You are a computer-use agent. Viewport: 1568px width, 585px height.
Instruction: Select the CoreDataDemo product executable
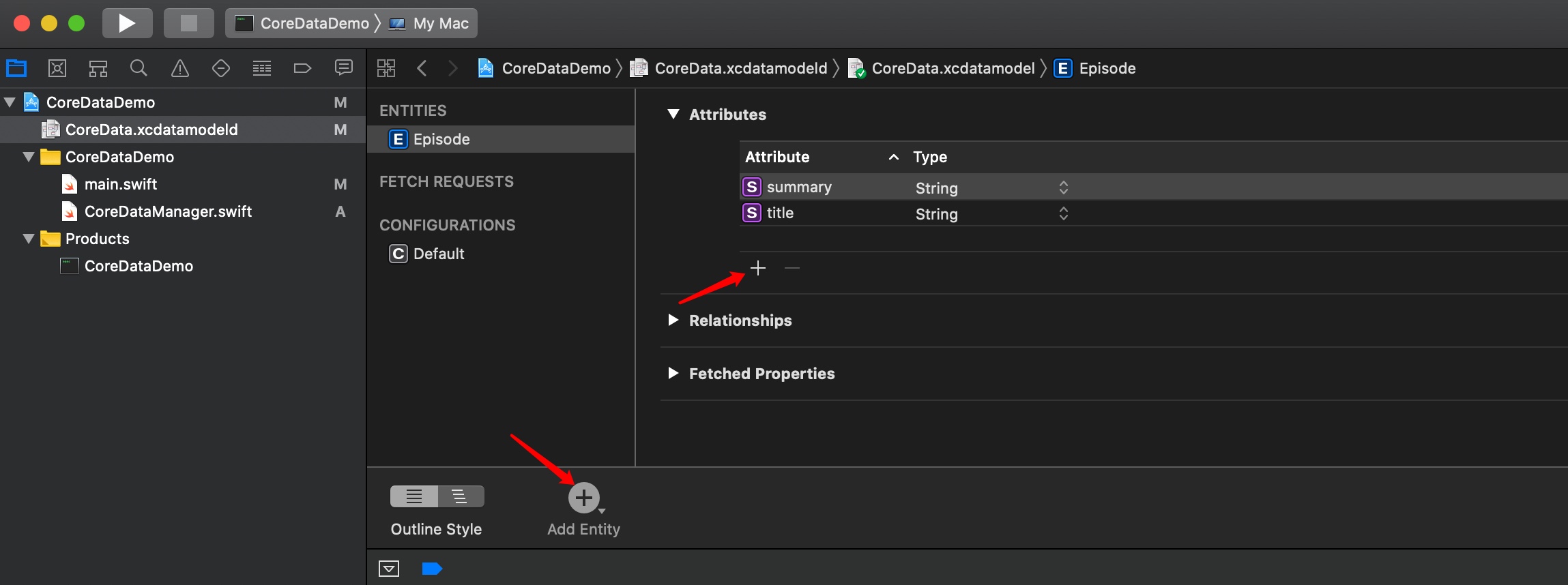click(x=127, y=266)
